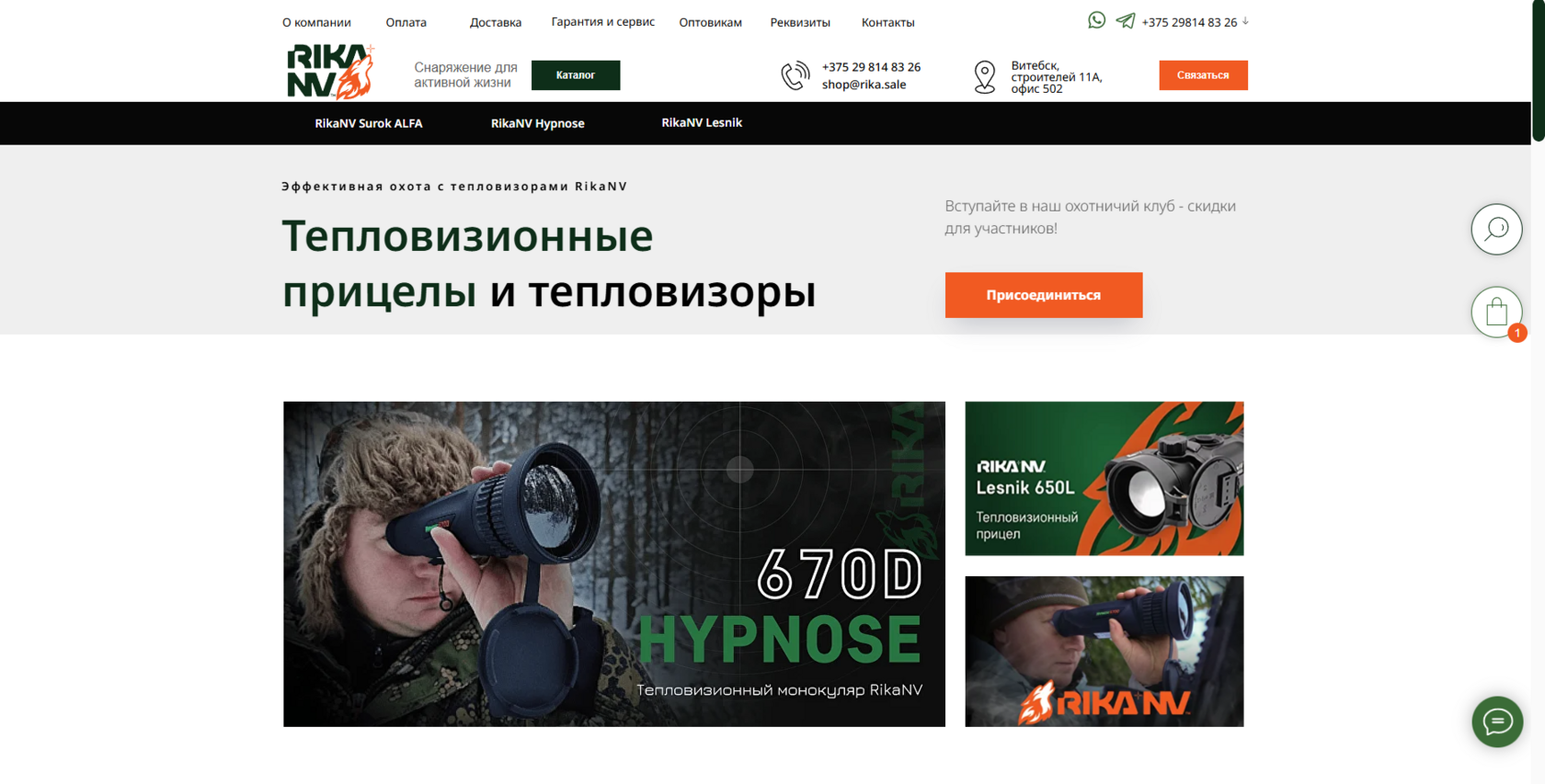The width and height of the screenshot is (1545, 784).
Task: Open the Telegram paper-plane icon
Action: [1126, 20]
